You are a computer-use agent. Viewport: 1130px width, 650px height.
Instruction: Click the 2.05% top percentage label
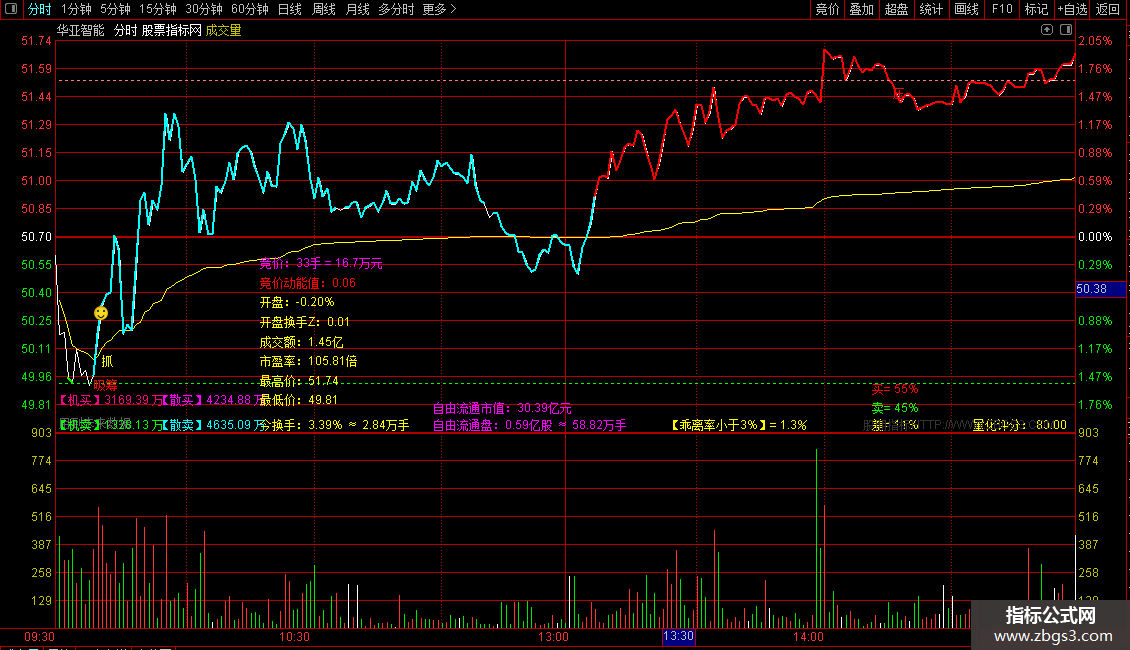click(x=1095, y=41)
